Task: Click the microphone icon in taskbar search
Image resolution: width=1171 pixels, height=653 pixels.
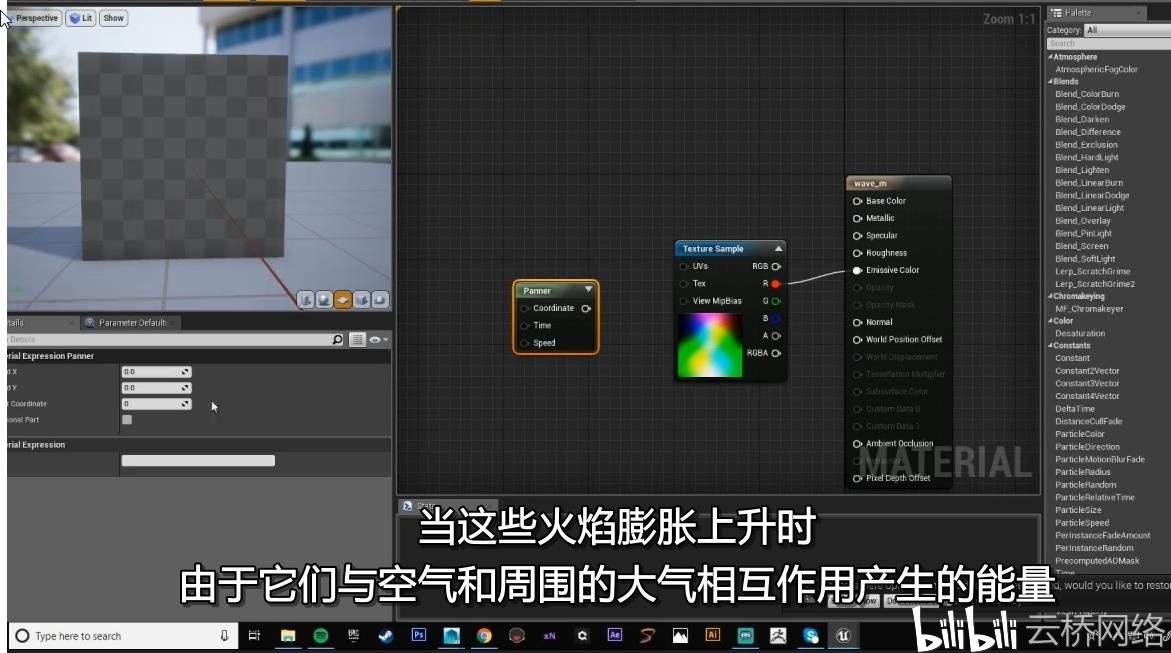Action: click(224, 636)
